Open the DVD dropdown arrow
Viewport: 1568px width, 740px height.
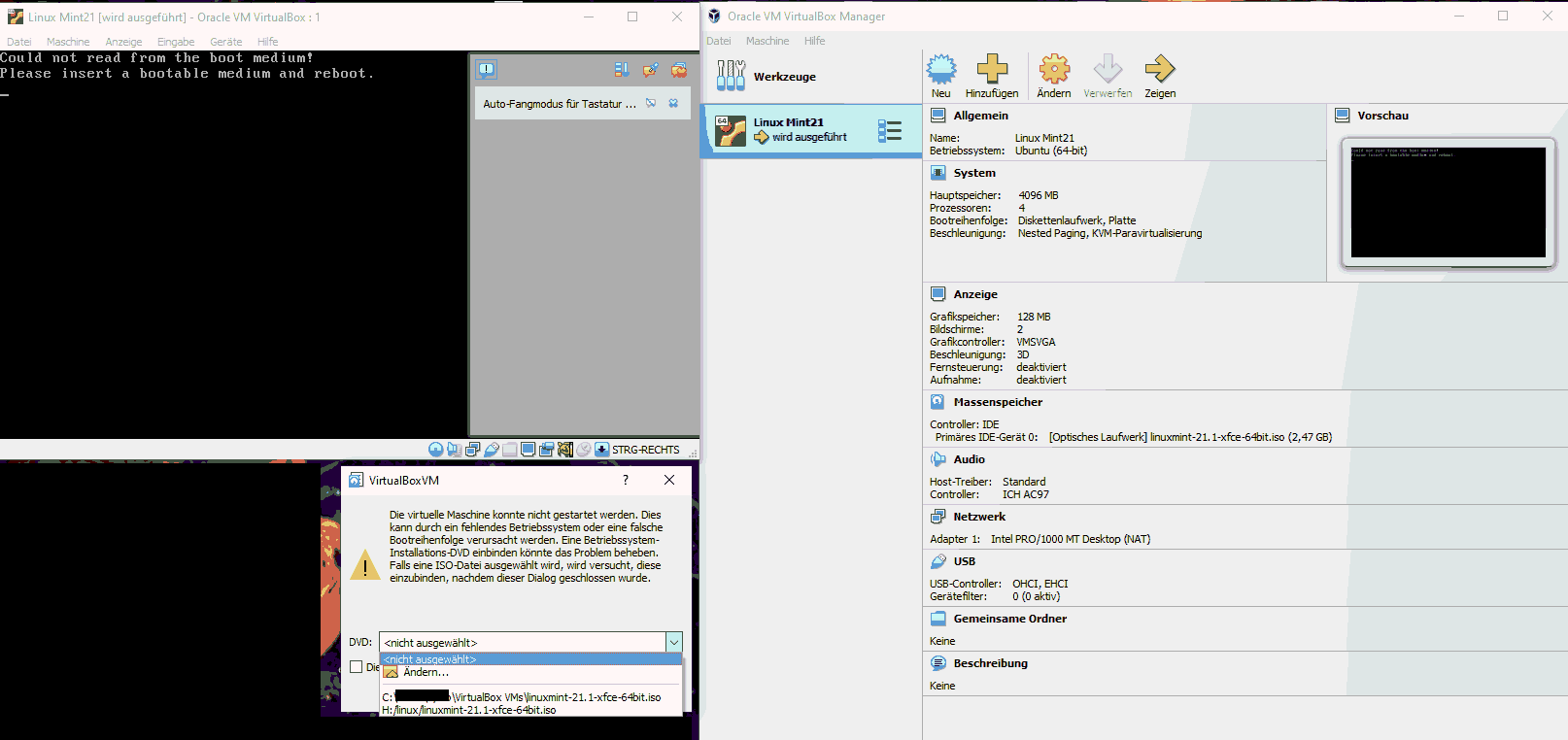pyautogui.click(x=674, y=642)
